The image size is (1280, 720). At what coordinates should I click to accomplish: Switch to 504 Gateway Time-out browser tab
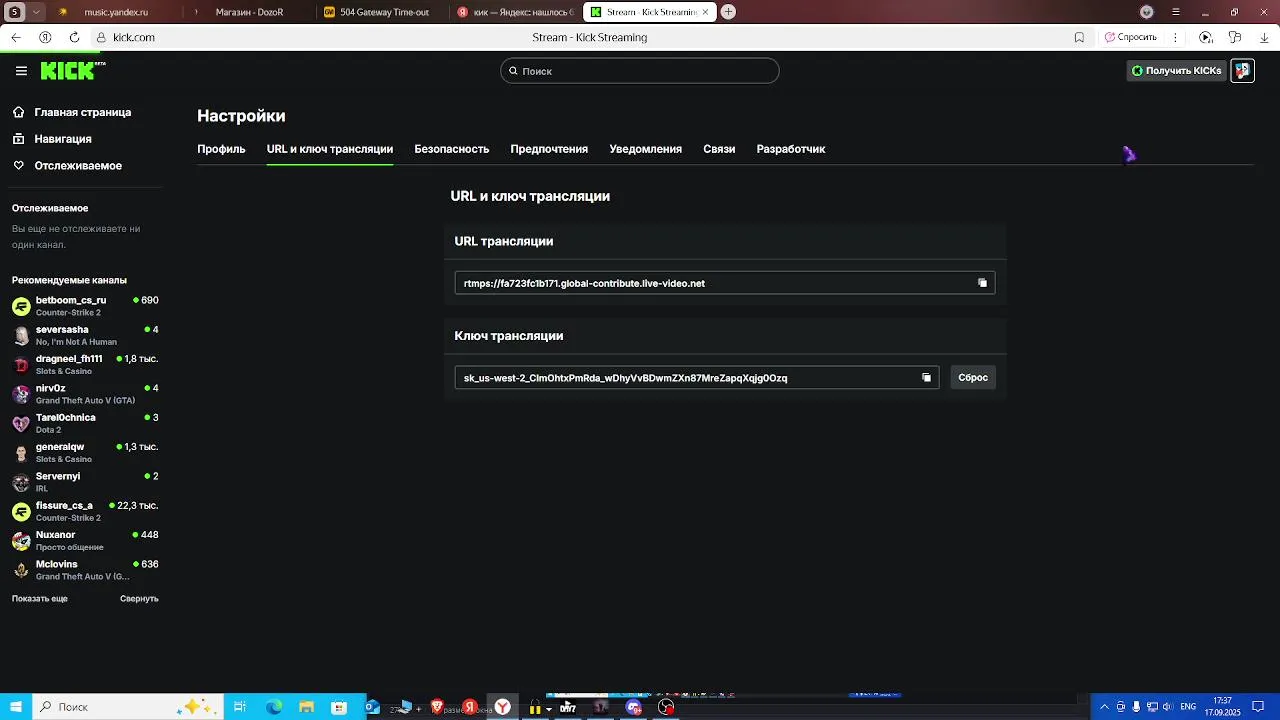384,12
